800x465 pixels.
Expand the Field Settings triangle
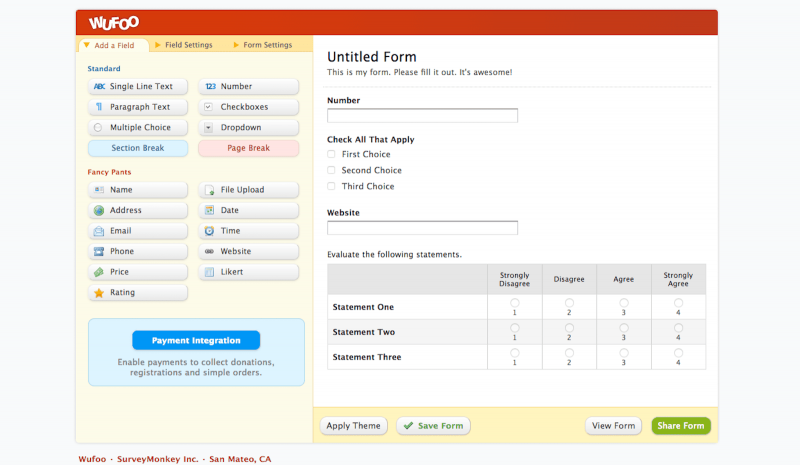click(x=158, y=45)
